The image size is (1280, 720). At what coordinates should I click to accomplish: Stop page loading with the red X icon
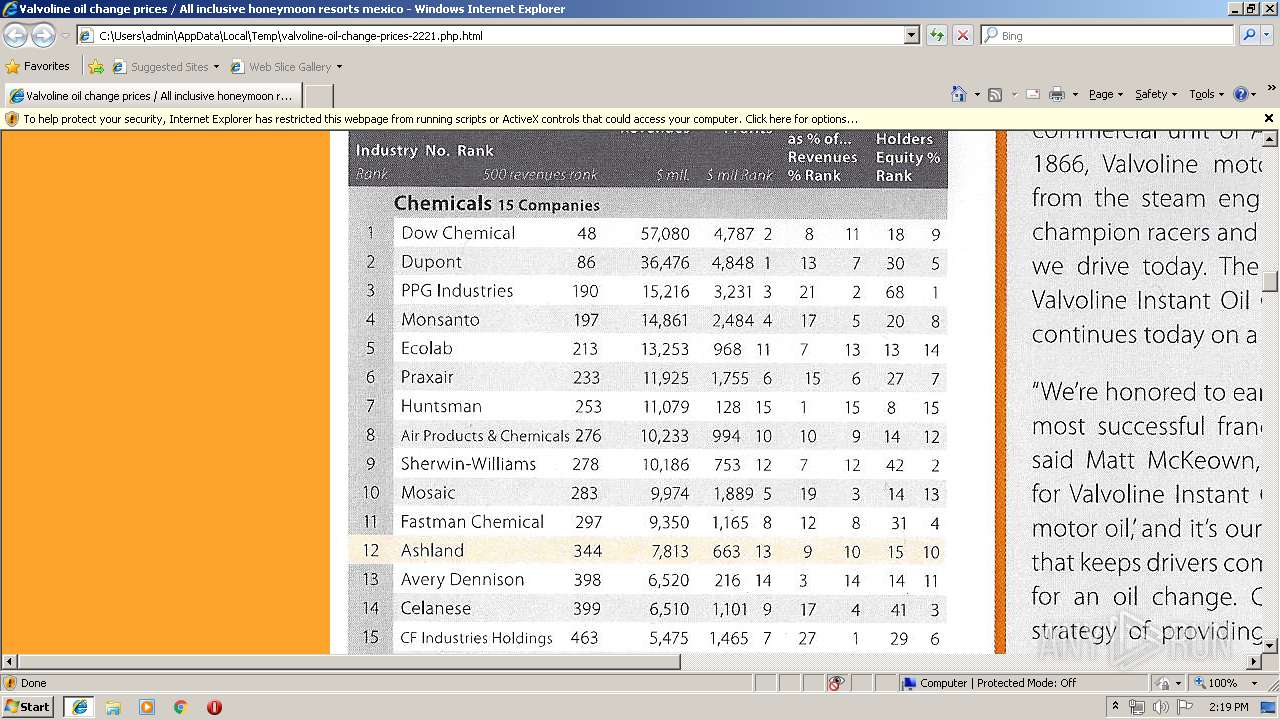click(962, 35)
